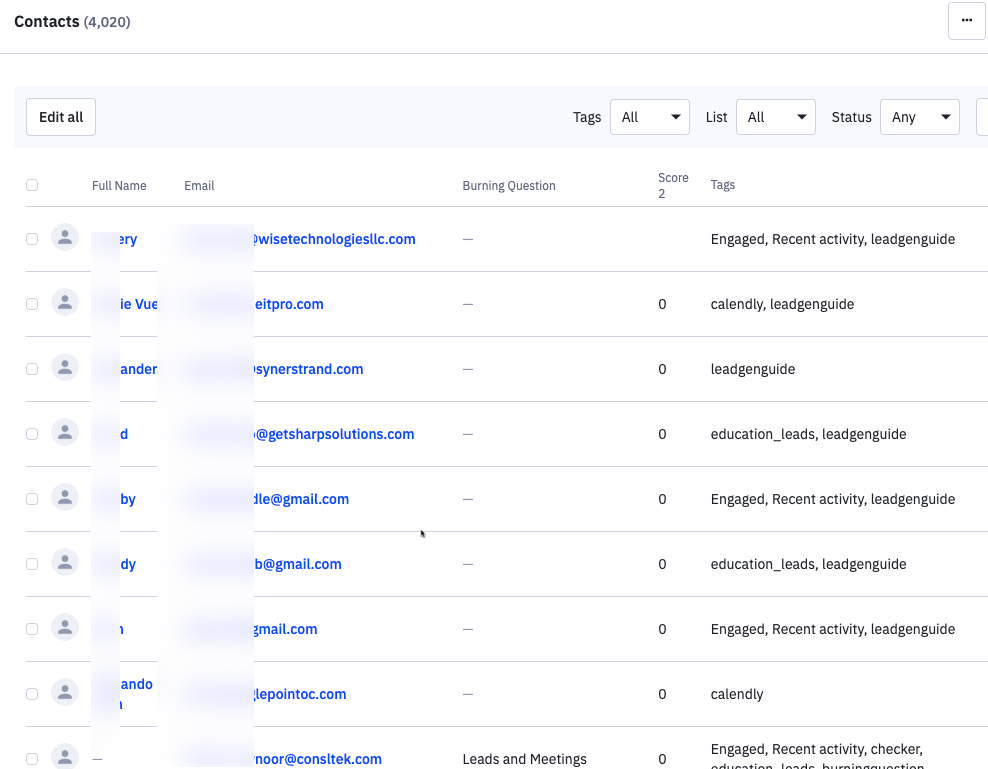
Task: Click the Edit all button
Action: click(x=61, y=117)
